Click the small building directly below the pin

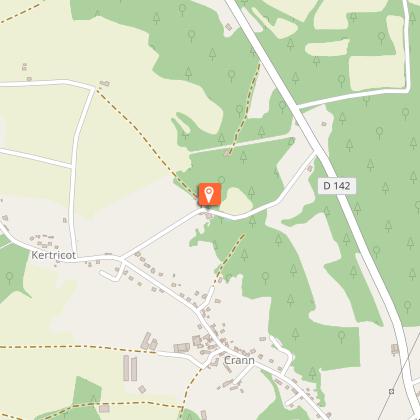click(x=209, y=216)
